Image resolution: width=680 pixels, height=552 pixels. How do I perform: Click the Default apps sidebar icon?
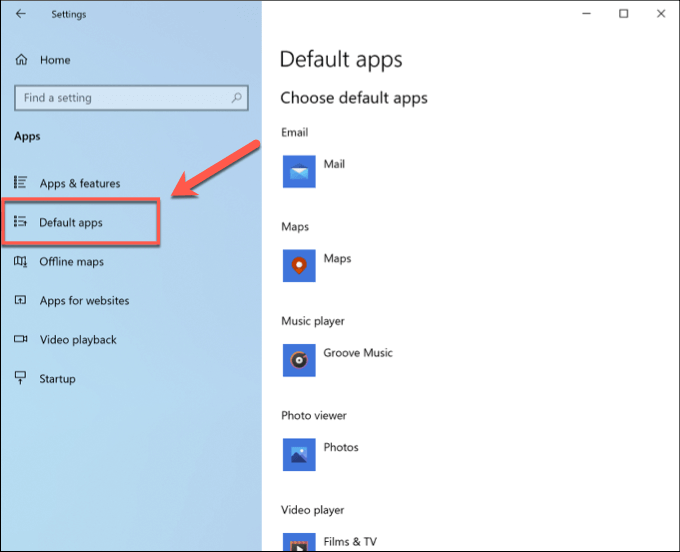20,222
